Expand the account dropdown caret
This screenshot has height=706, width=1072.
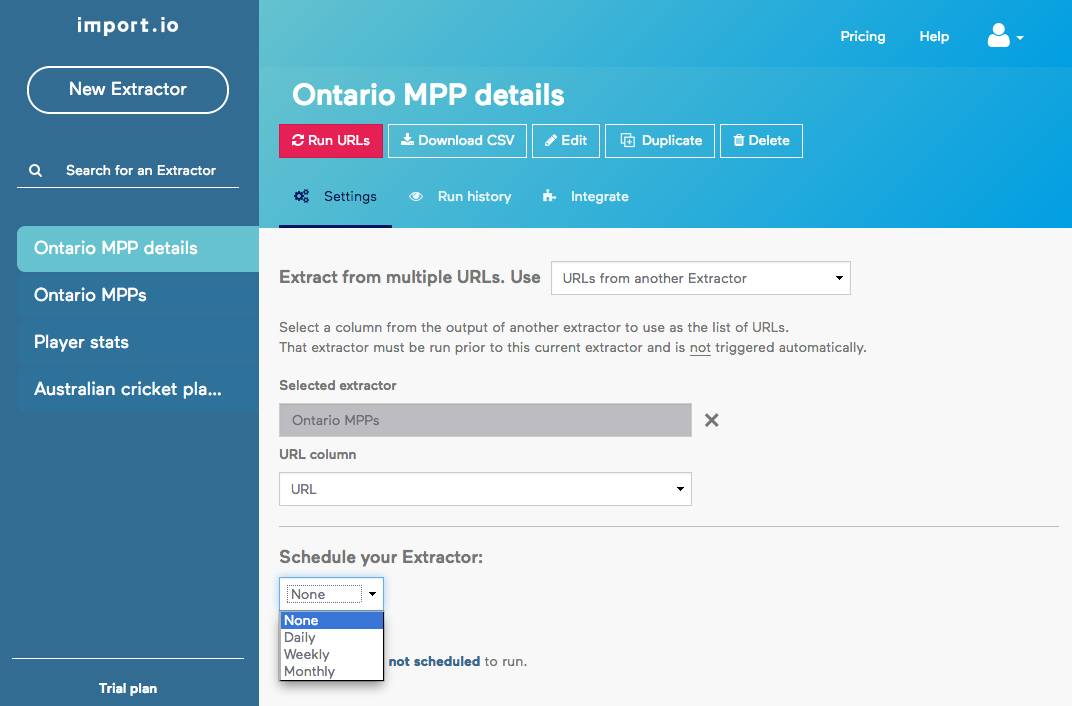click(x=1020, y=38)
